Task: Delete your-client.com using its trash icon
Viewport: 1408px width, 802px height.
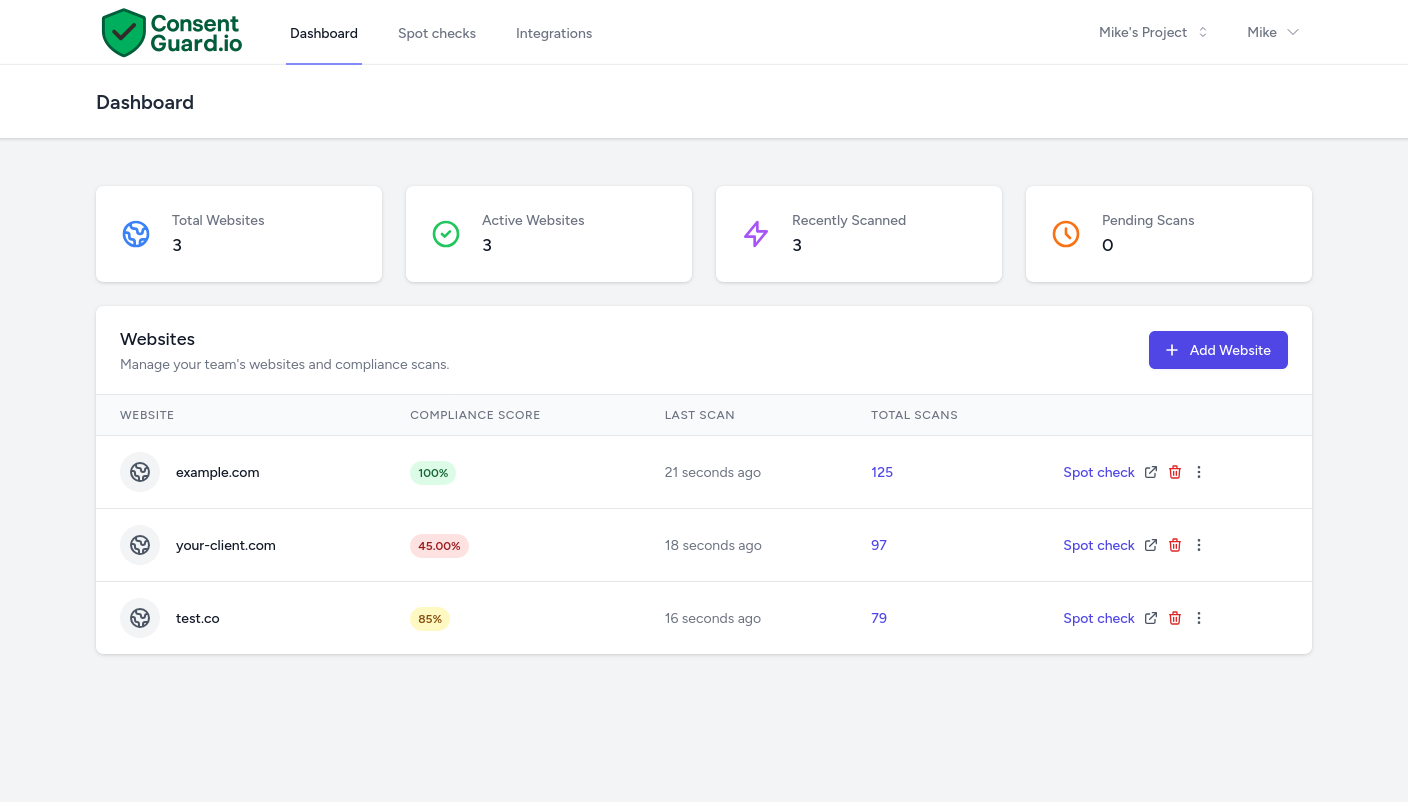Action: click(1175, 544)
